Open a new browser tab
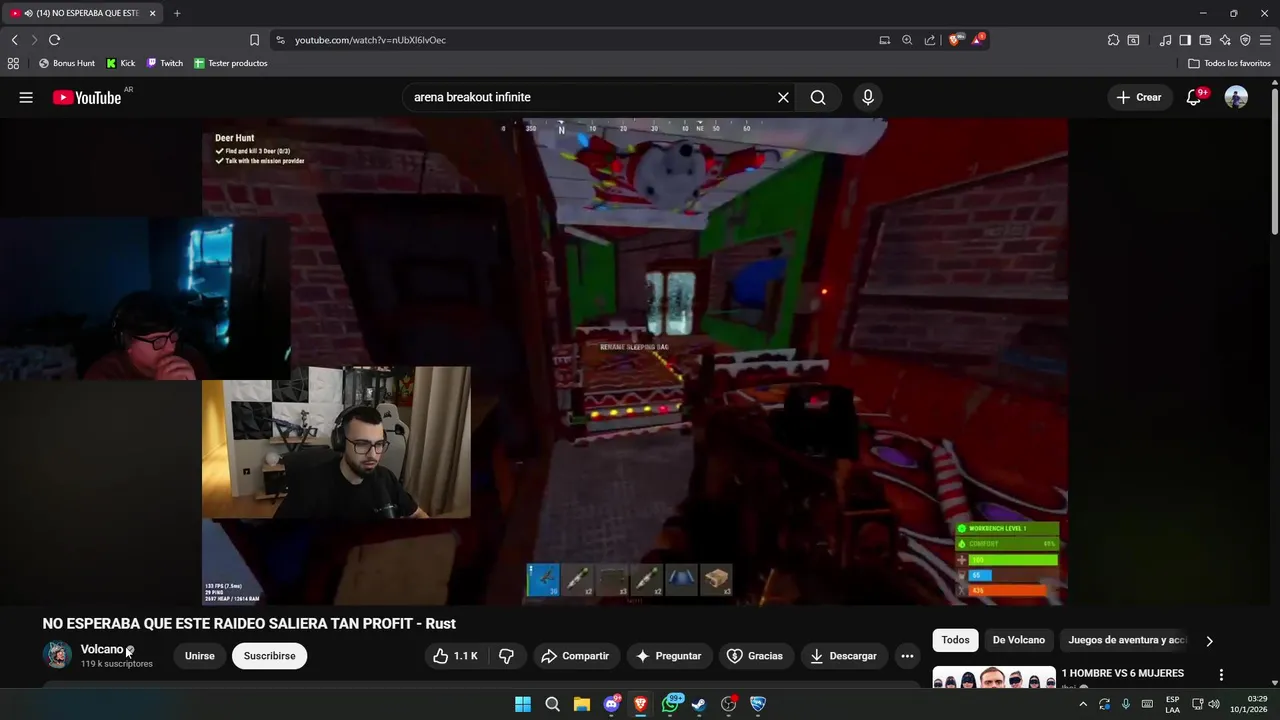 pos(177,13)
